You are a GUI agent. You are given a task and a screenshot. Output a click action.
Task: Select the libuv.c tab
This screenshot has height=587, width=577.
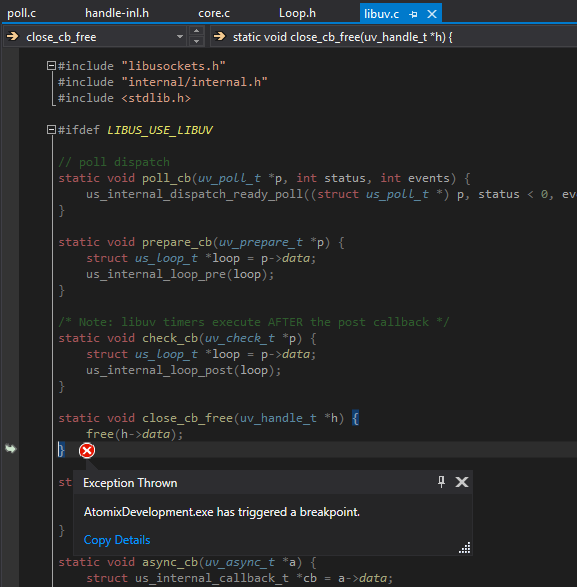pyautogui.click(x=381, y=14)
